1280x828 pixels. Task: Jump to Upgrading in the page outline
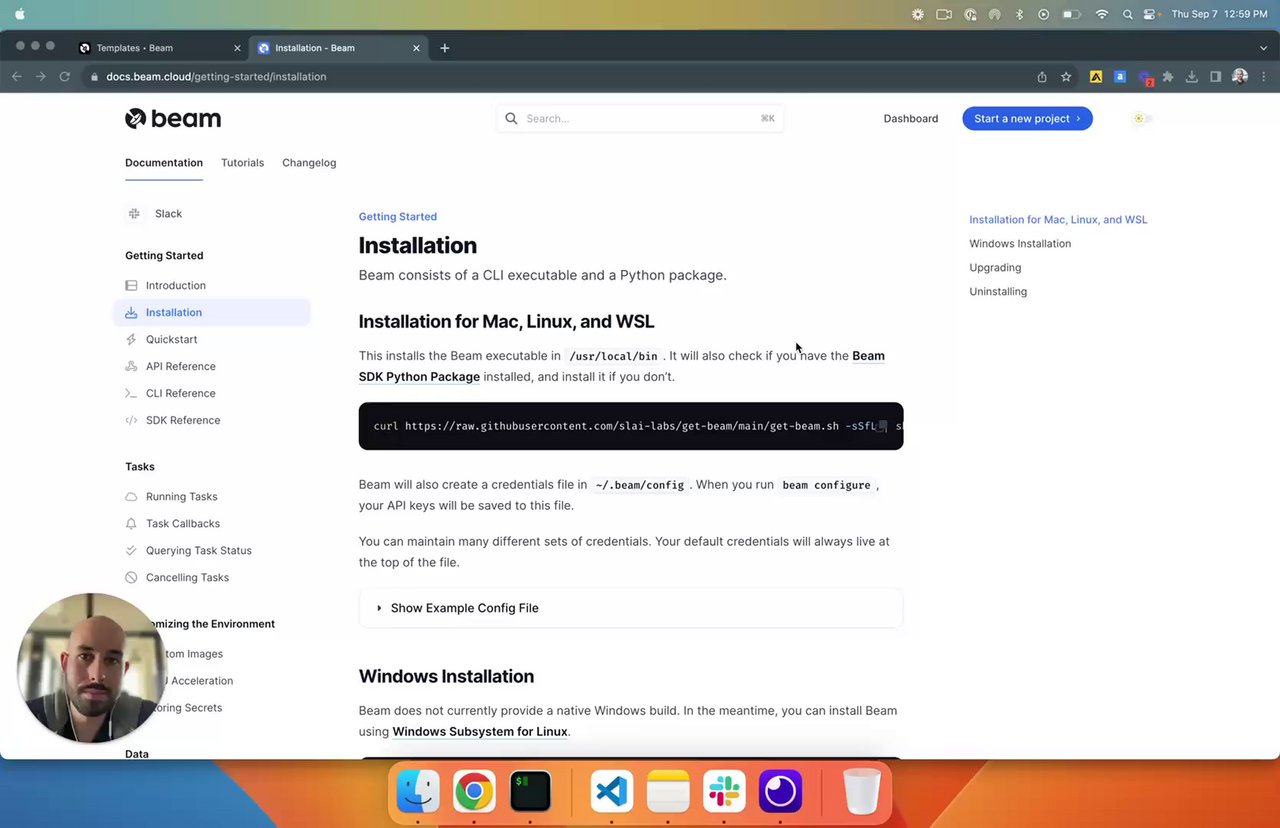(995, 267)
